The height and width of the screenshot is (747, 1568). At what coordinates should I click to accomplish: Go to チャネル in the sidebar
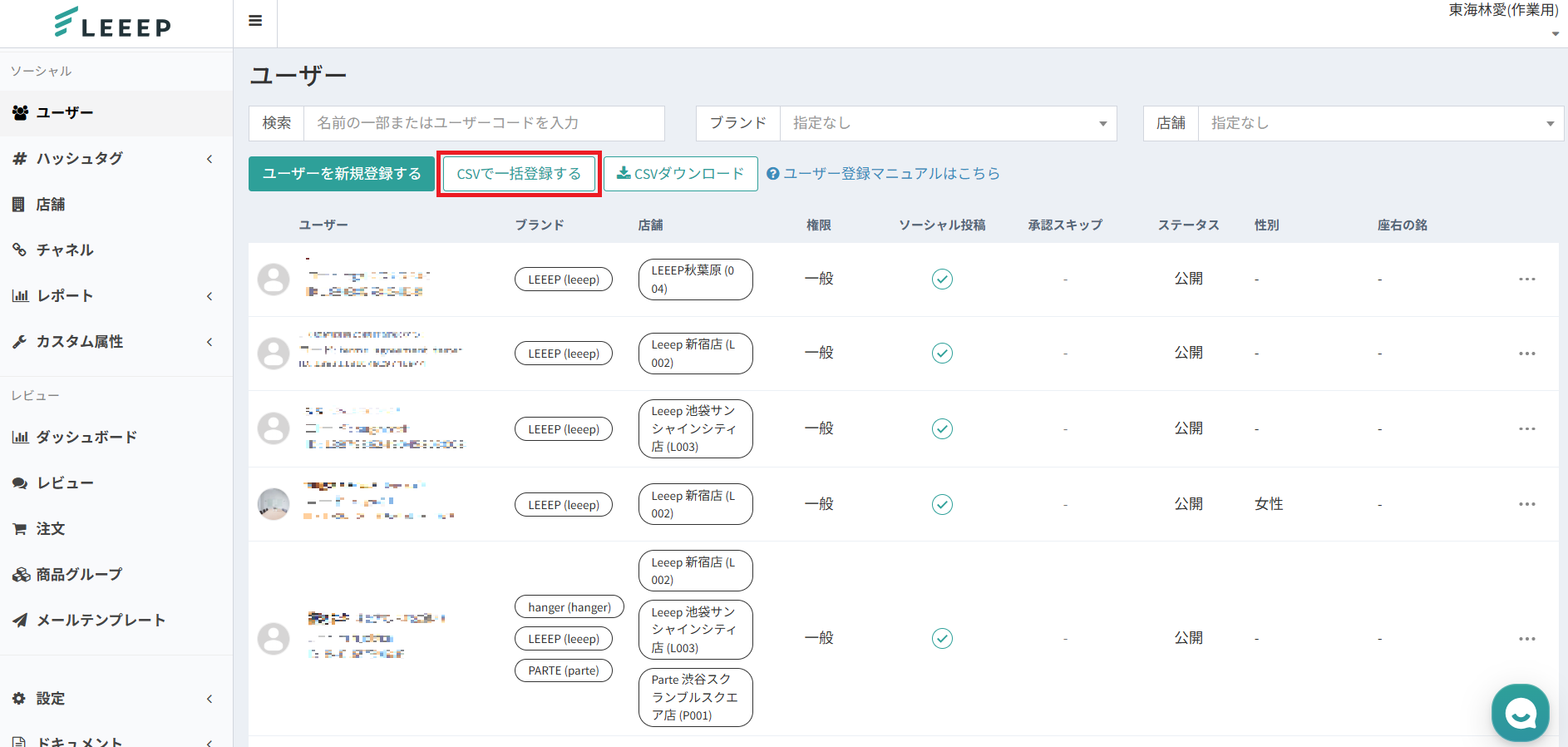point(65,250)
